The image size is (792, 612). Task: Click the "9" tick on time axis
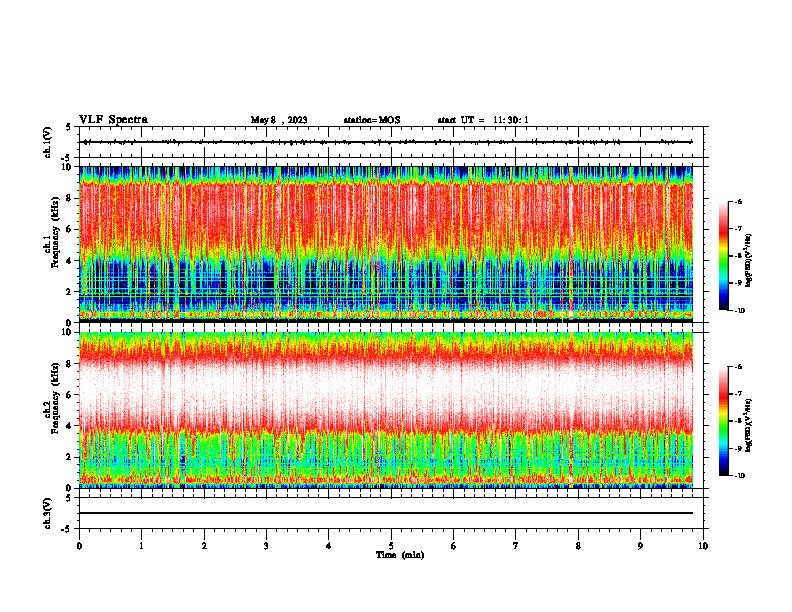[640, 546]
